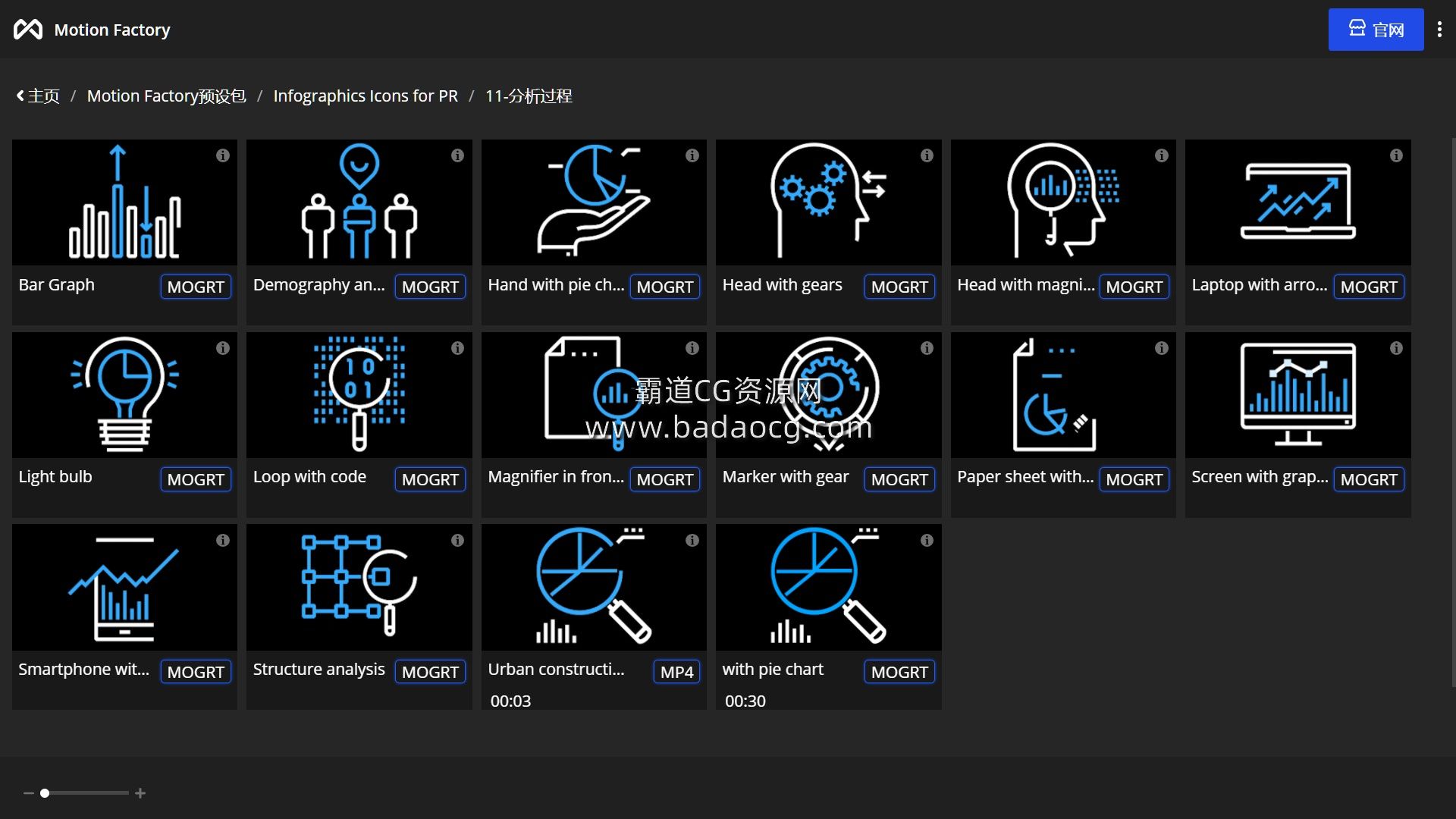
Task: Click the 官网 official site button
Action: point(1376,30)
